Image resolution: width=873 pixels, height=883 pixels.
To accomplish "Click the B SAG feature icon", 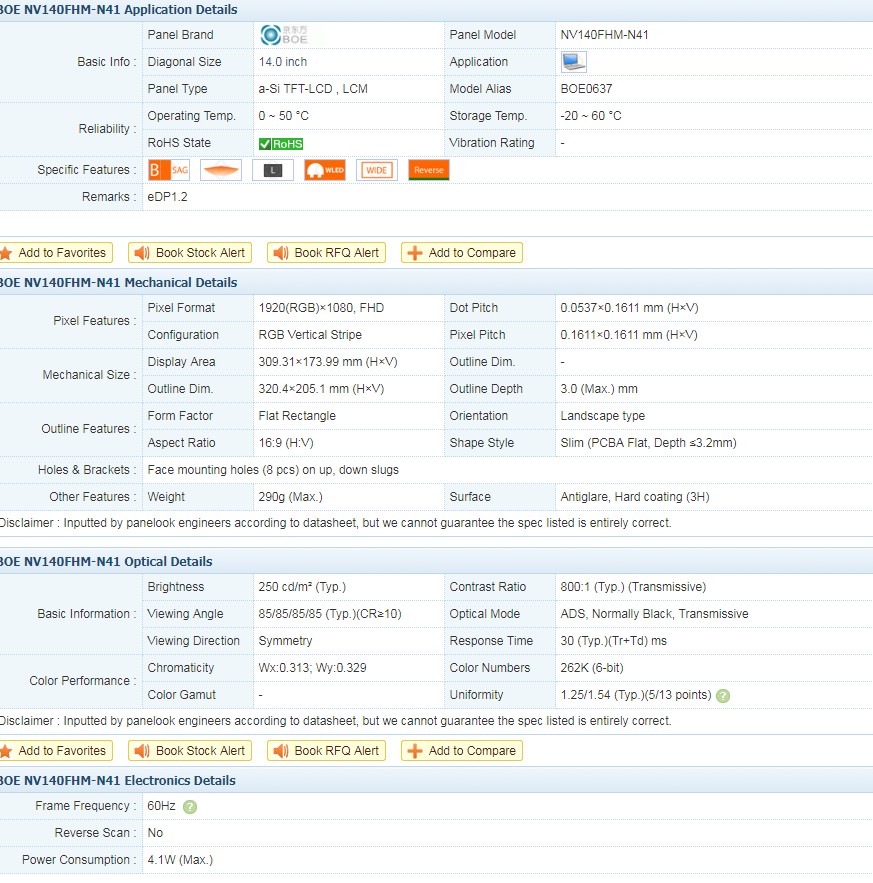I will pos(168,170).
